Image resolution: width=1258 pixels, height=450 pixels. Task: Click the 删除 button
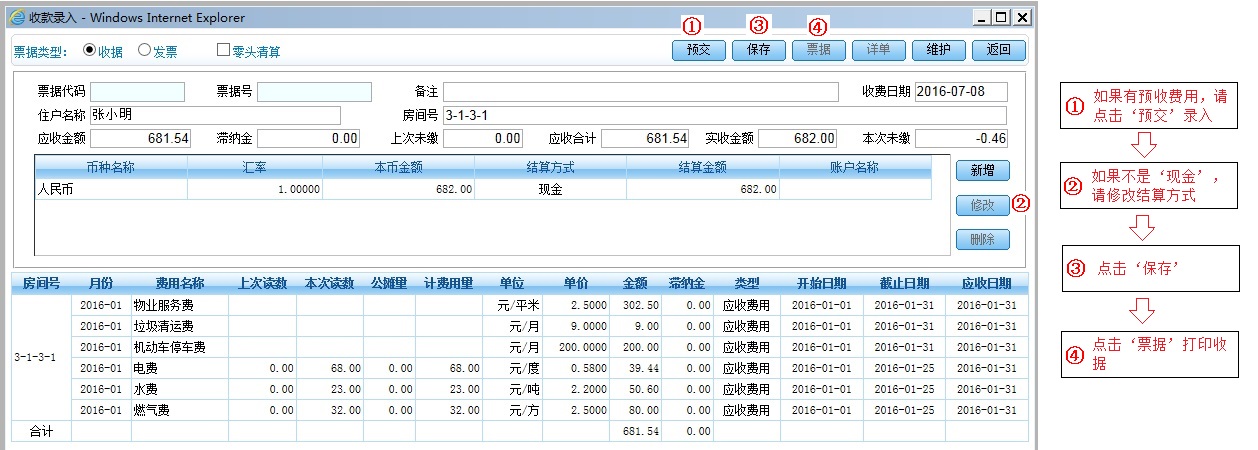[x=982, y=240]
